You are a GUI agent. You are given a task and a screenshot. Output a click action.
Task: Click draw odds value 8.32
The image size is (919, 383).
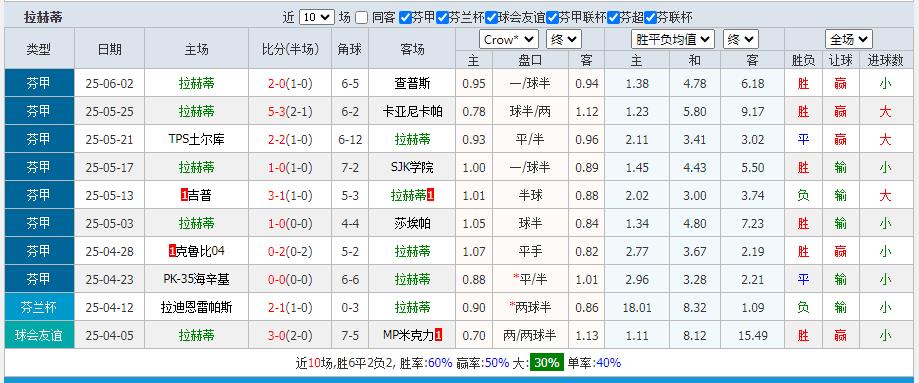pos(695,307)
